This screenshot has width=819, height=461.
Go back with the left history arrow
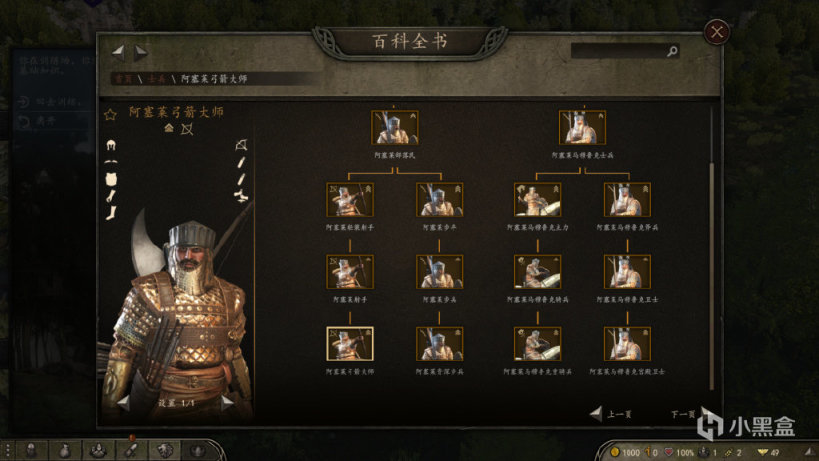[119, 51]
